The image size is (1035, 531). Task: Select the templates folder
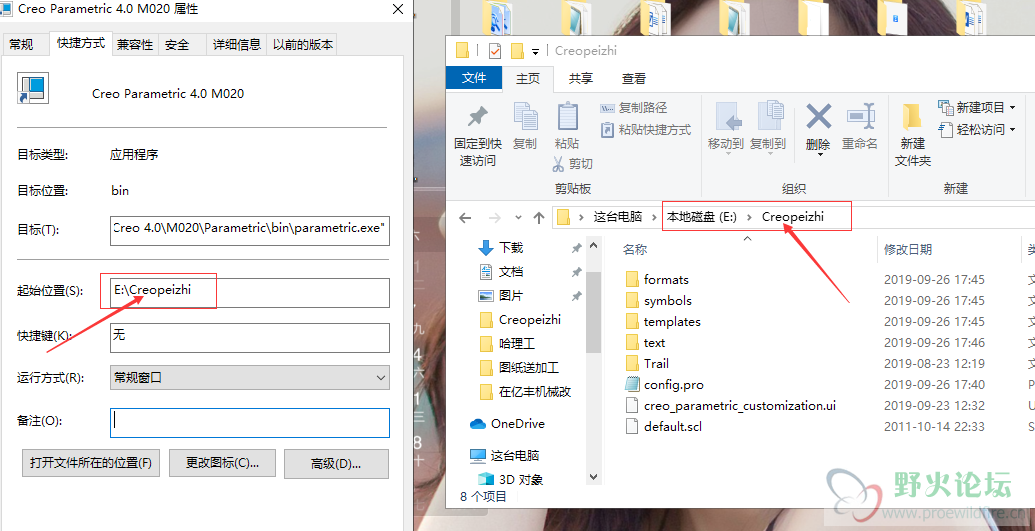pyautogui.click(x=672, y=322)
